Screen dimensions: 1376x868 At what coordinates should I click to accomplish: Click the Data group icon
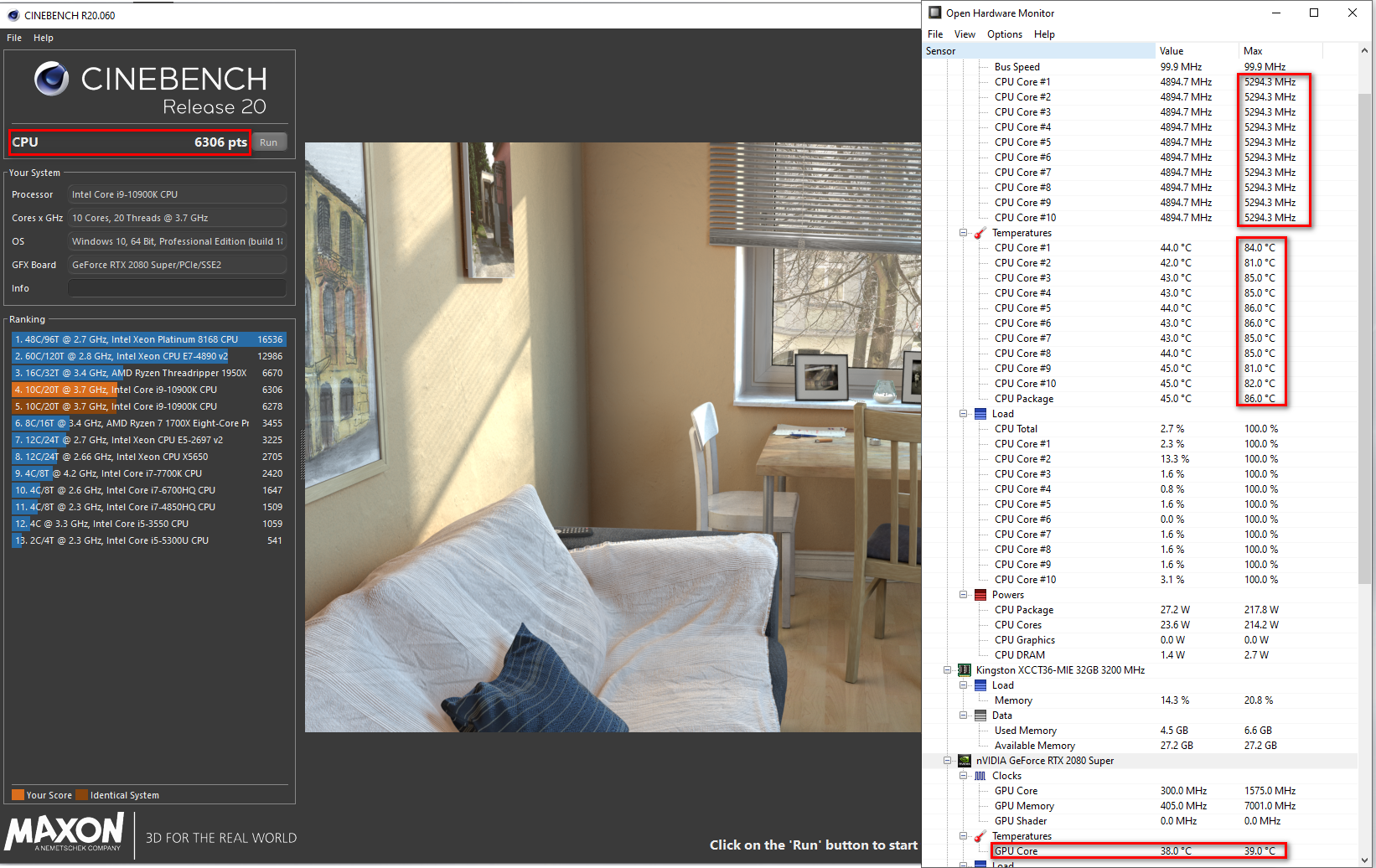click(x=980, y=716)
